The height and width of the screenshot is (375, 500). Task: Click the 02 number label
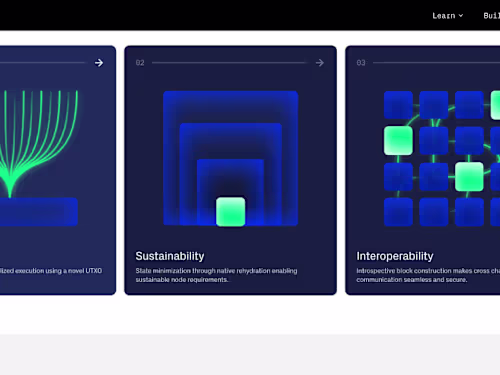140,63
